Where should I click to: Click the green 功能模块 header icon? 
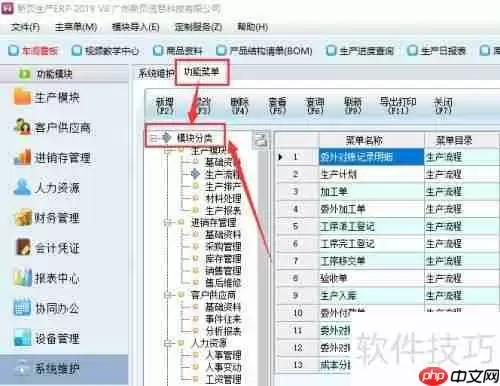(x=24, y=74)
